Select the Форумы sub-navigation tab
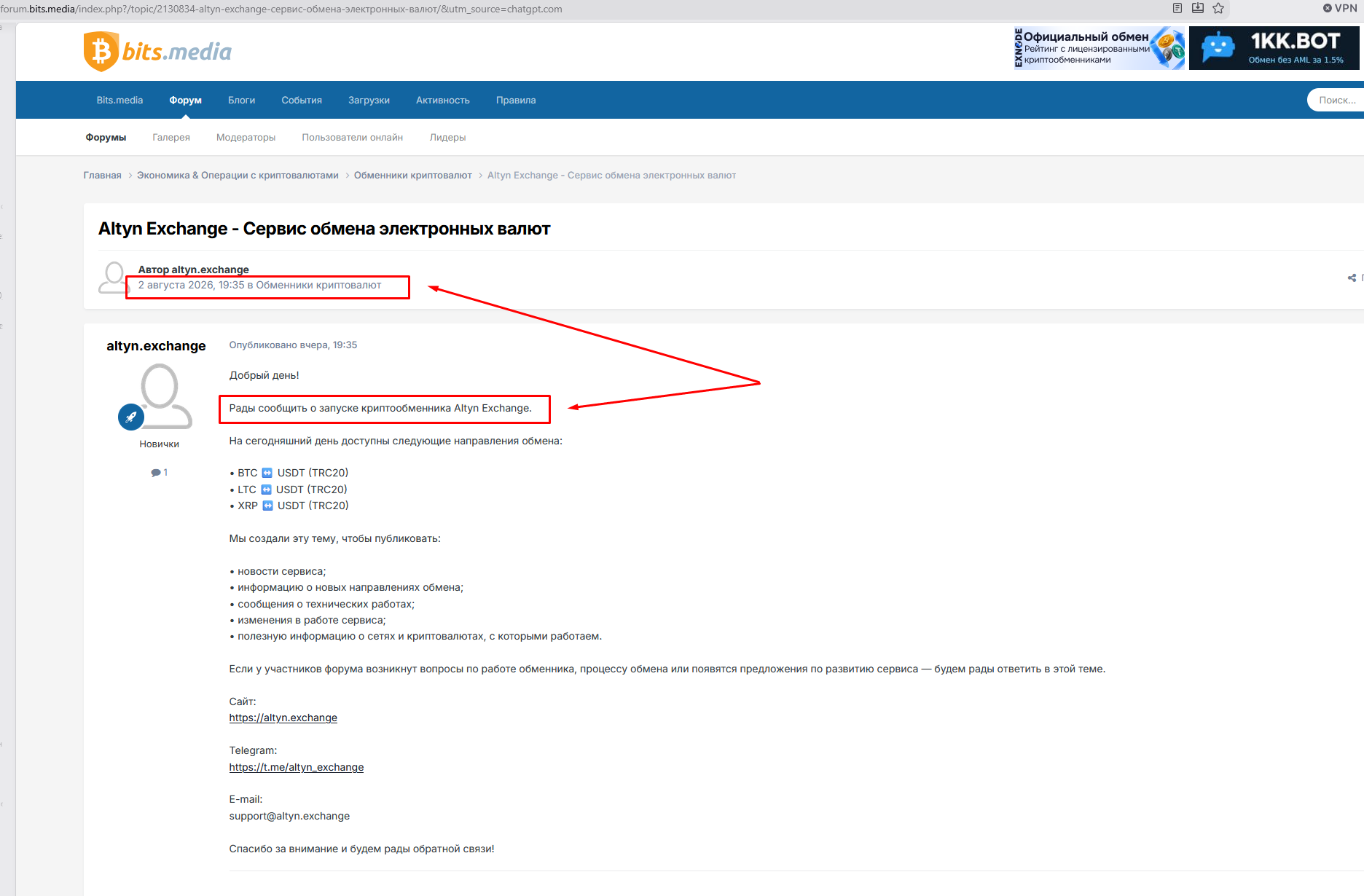Screen dimensions: 1364x896 tap(106, 137)
